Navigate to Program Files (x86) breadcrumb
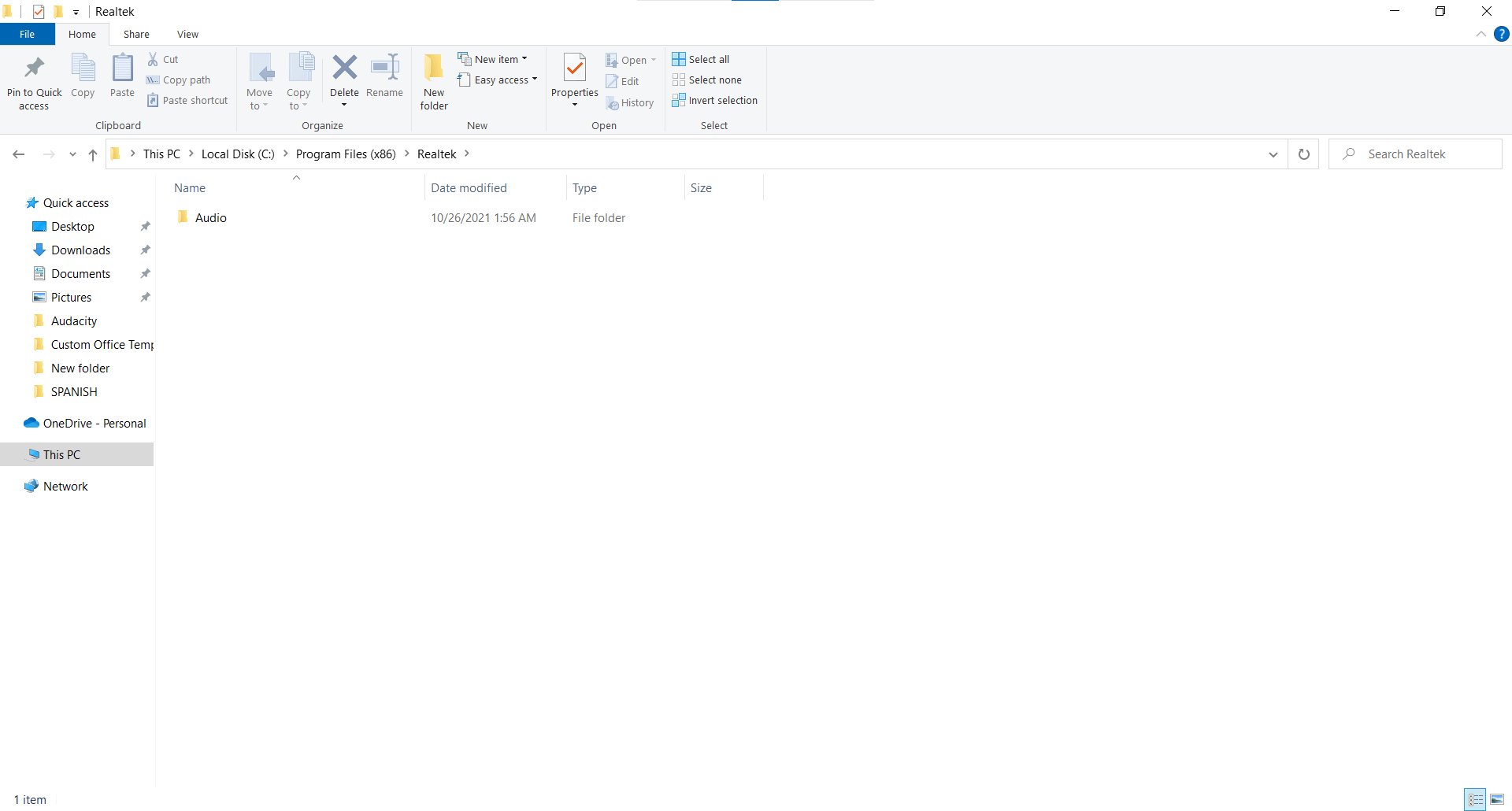The height and width of the screenshot is (811, 1512). pos(346,154)
